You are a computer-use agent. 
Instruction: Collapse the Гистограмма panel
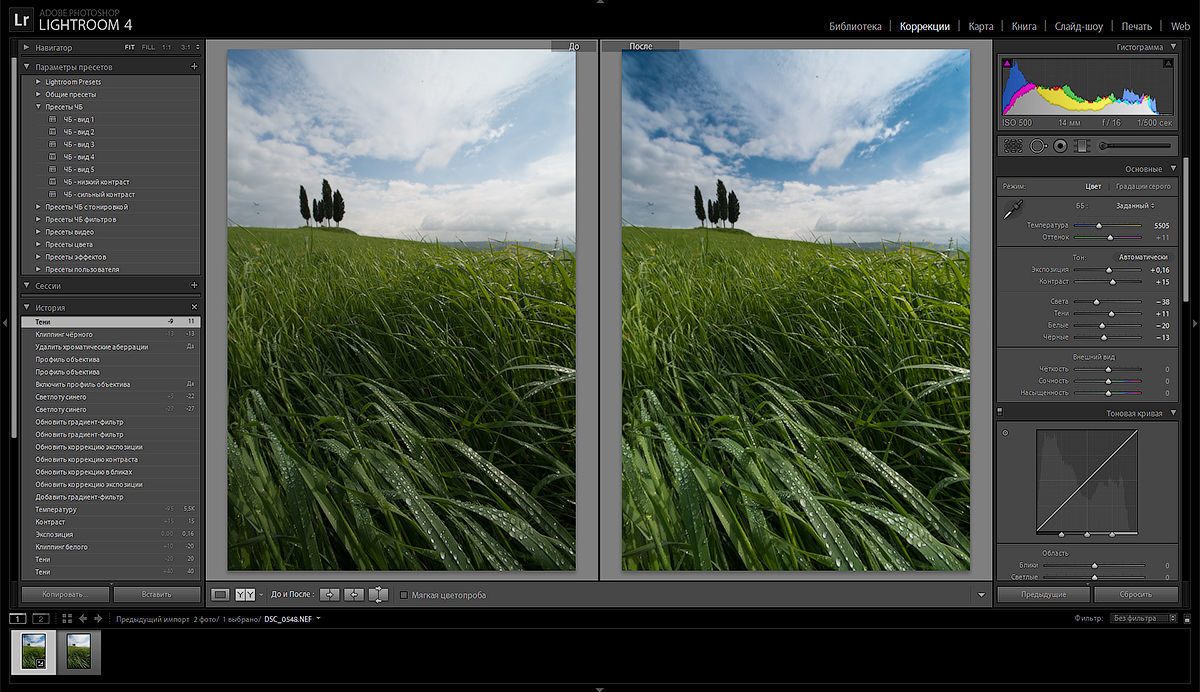[x=1171, y=47]
